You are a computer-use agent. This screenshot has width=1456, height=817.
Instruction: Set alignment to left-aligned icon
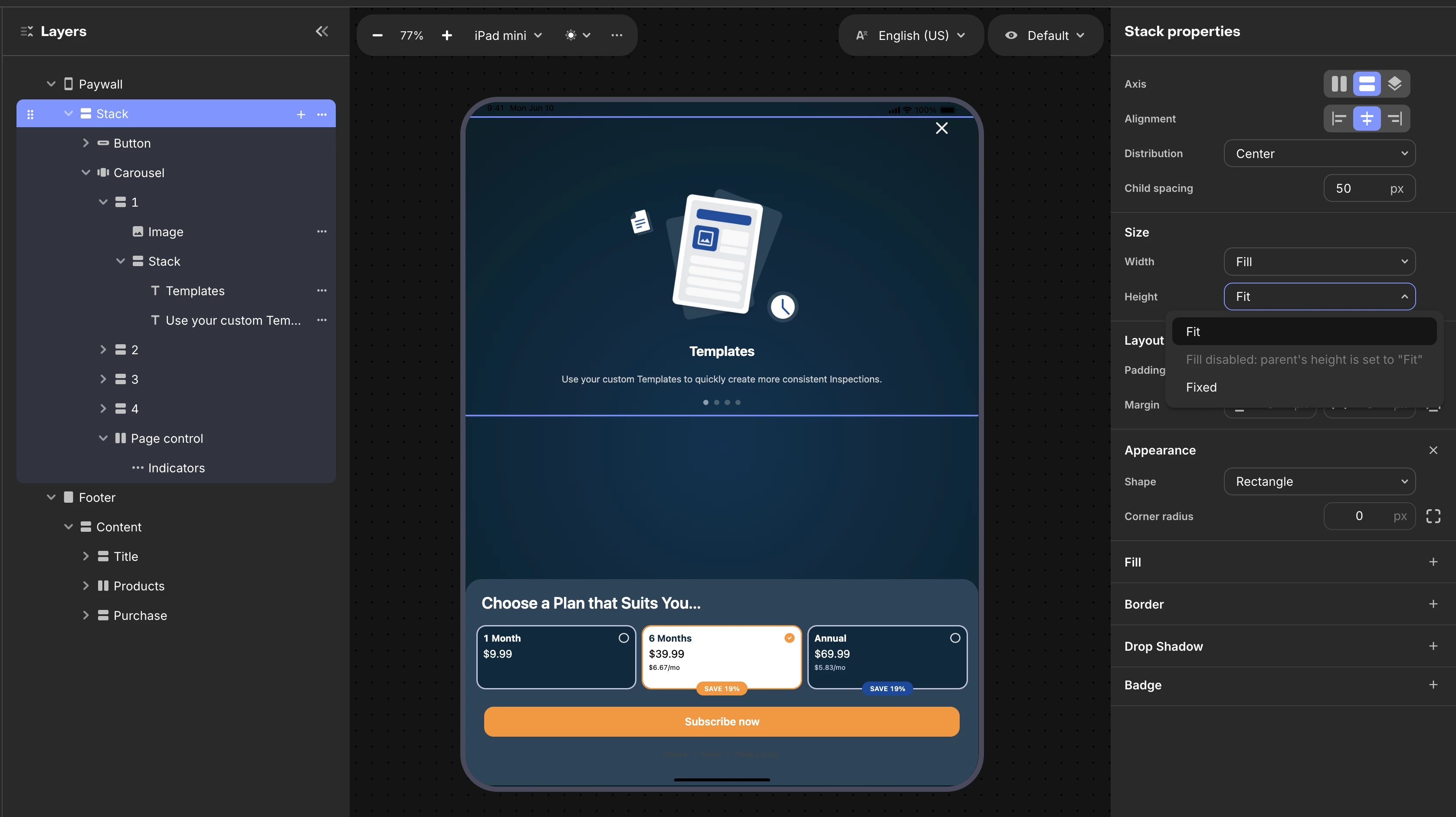[x=1339, y=119]
